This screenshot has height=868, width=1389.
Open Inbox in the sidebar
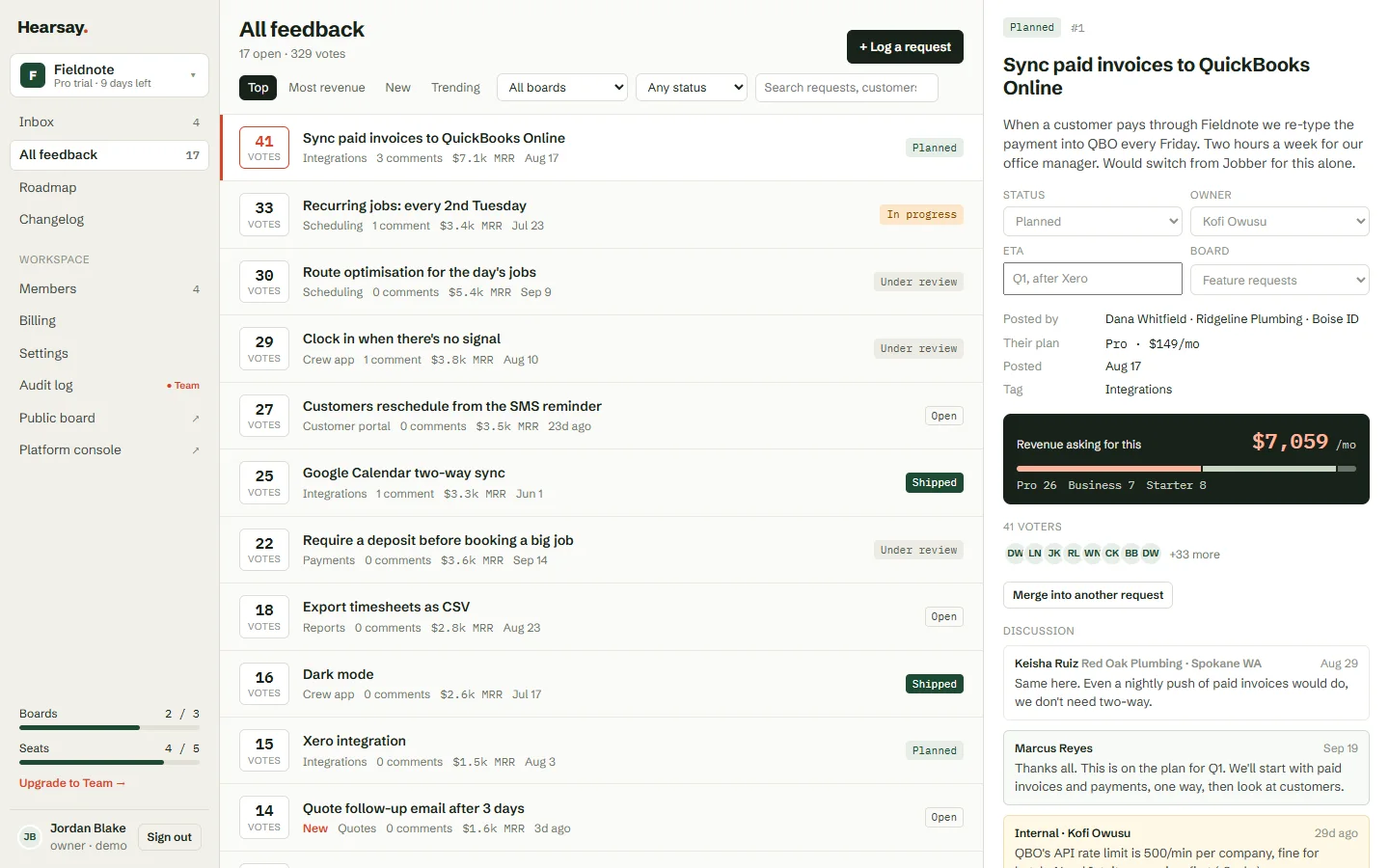(x=109, y=122)
